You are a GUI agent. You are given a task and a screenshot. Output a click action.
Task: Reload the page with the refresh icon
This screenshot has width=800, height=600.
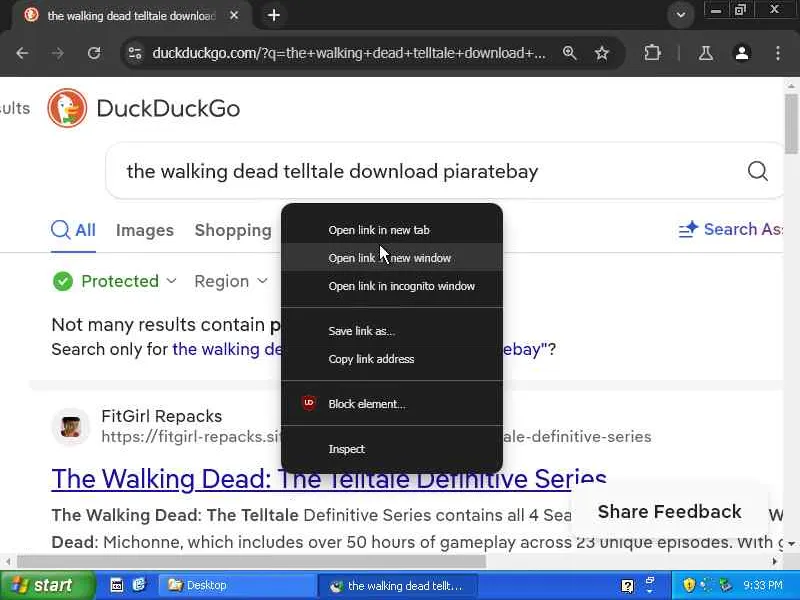click(94, 53)
